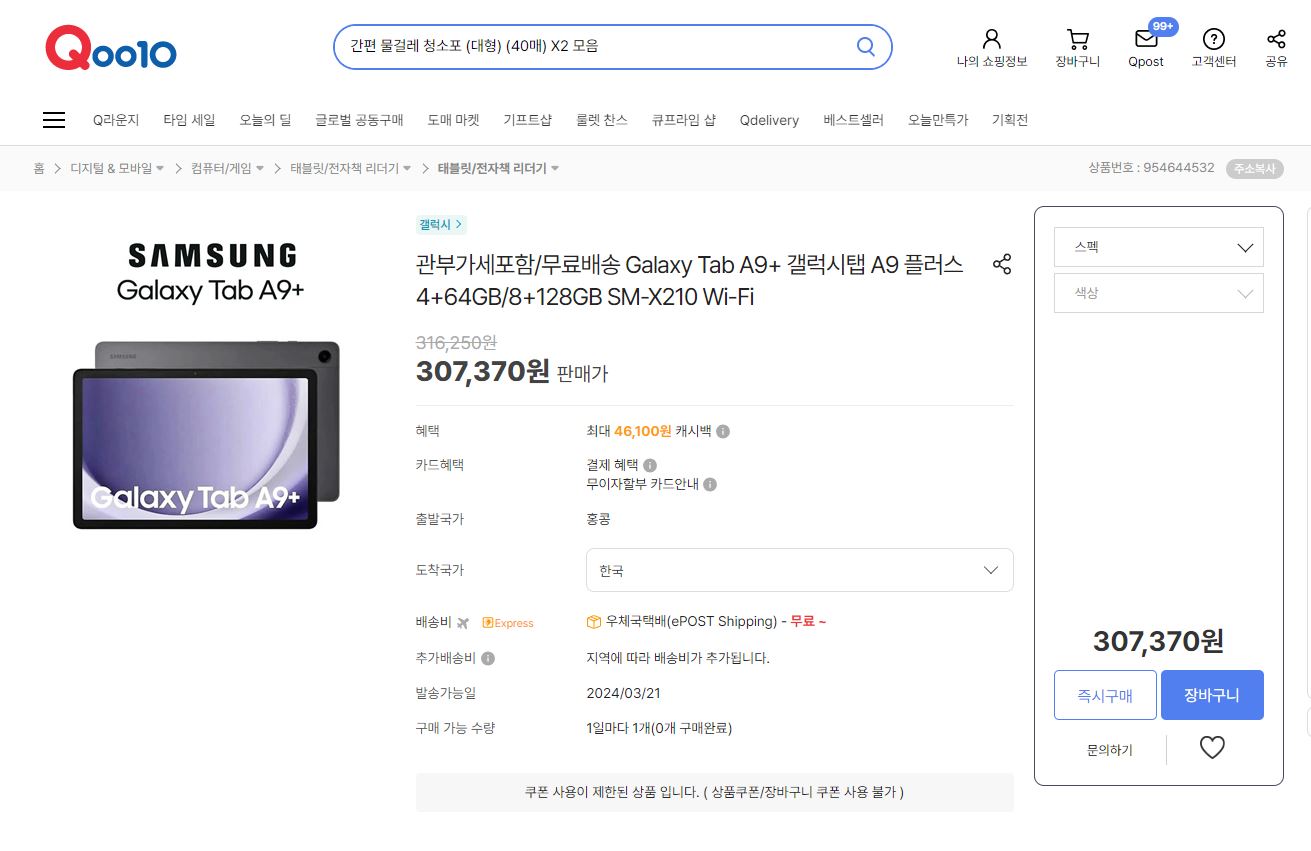Open 오늘의 딜 menu item
This screenshot has width=1311, height=851.
pos(265,120)
